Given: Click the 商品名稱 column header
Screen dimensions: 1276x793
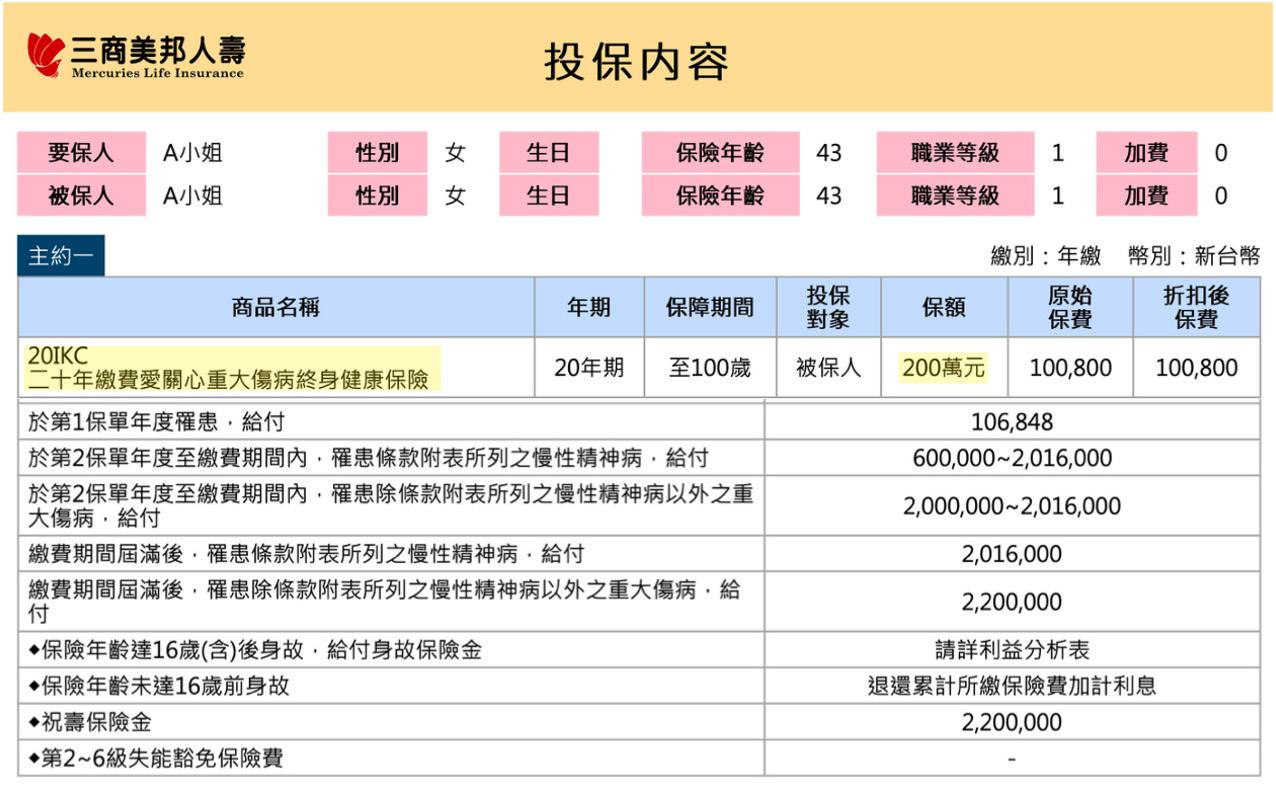Looking at the screenshot, I should [276, 307].
